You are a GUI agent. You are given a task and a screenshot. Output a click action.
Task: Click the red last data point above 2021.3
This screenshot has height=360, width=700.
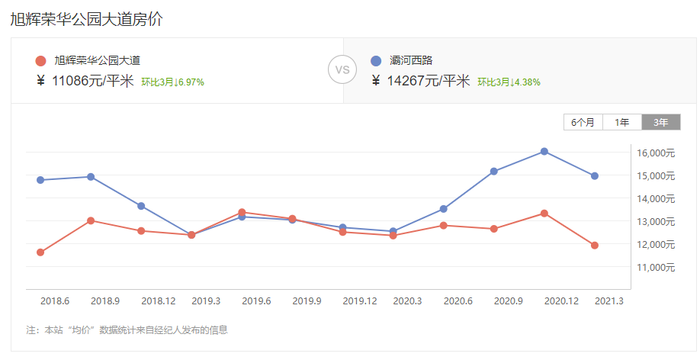tap(595, 245)
